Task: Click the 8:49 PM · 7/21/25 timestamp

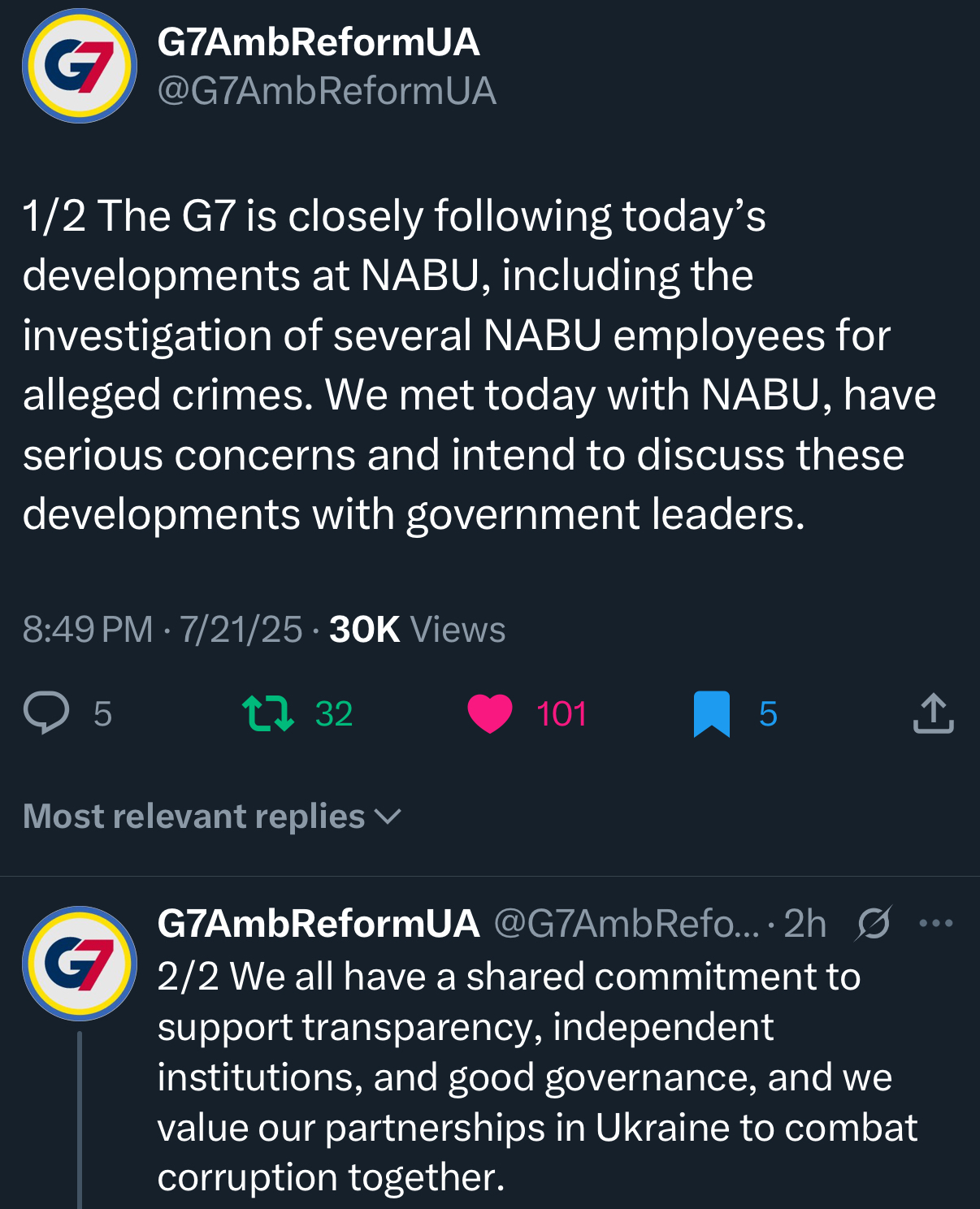Action: [x=162, y=630]
